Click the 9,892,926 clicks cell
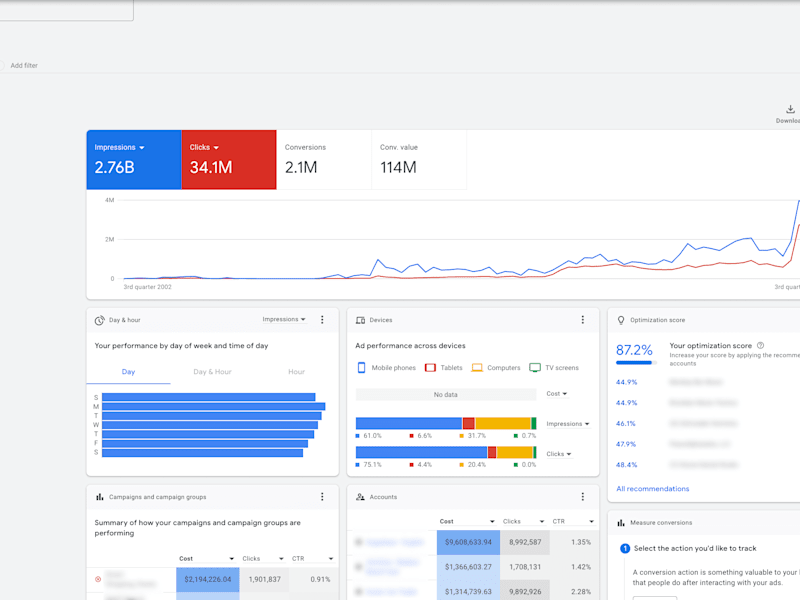This screenshot has width=800, height=600. point(525,591)
